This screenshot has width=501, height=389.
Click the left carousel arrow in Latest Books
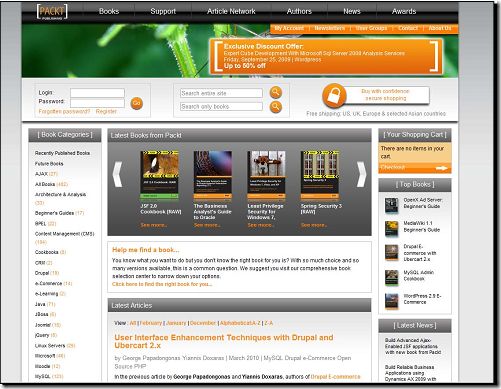point(117,174)
